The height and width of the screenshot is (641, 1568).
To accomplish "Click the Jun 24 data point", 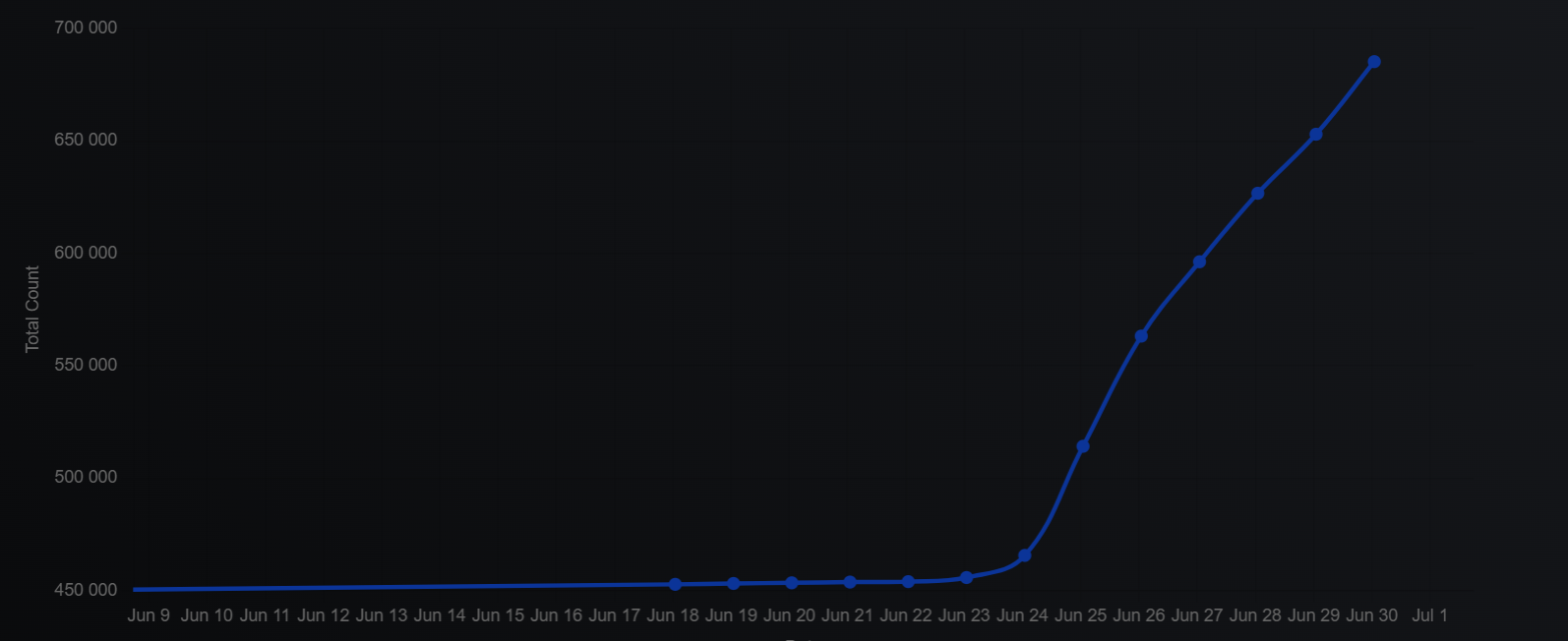I will (x=1025, y=555).
